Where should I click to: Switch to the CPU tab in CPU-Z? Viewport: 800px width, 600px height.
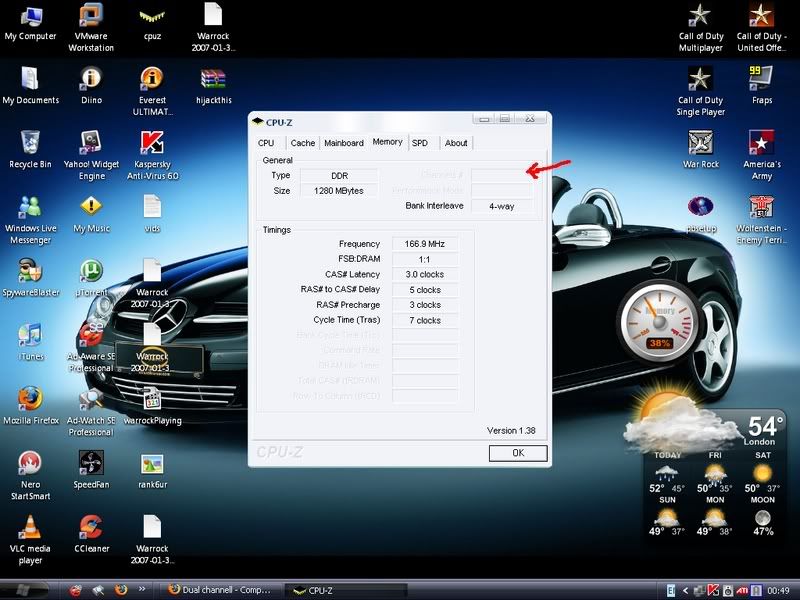coord(266,143)
